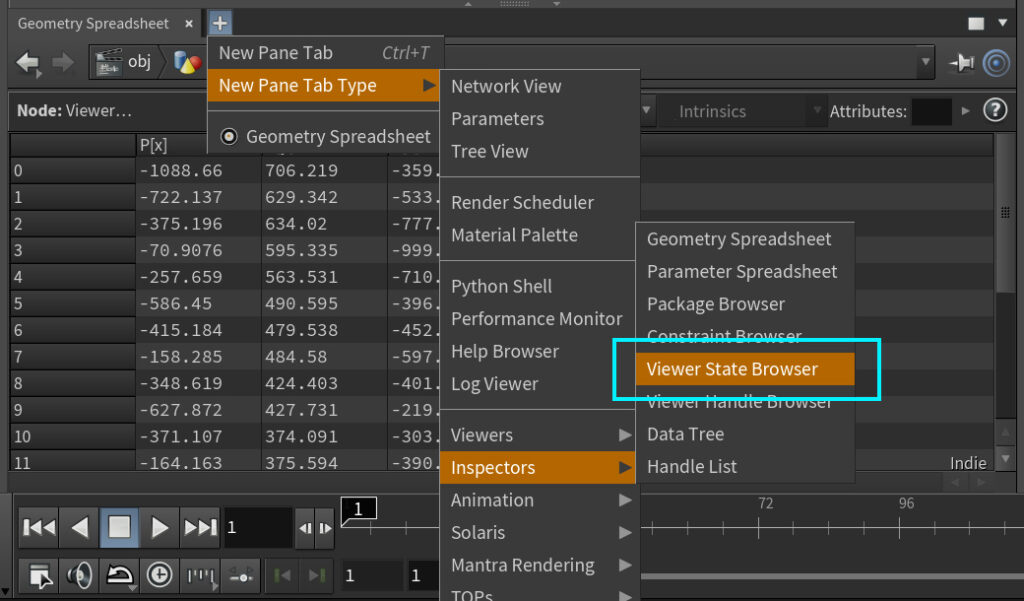Choose Python Shell from pane type menu
Viewport: 1024px width, 601px height.
pyautogui.click(x=501, y=286)
